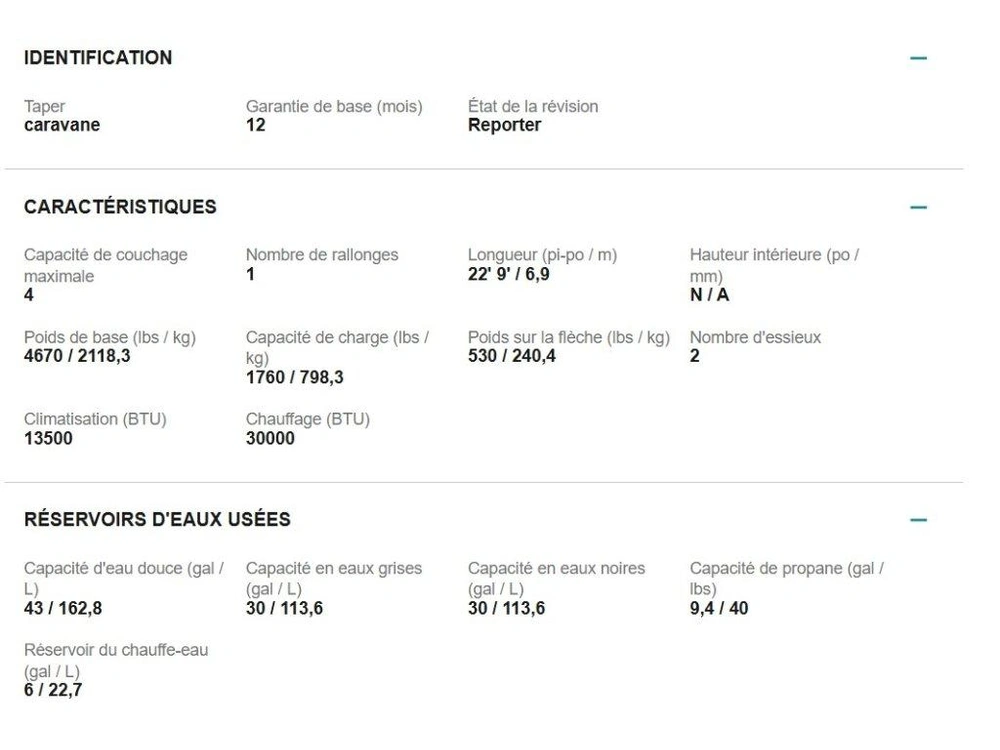1000x750 pixels.
Task: Click the propane capacity value 9,4 / 40
Action: pos(718,608)
